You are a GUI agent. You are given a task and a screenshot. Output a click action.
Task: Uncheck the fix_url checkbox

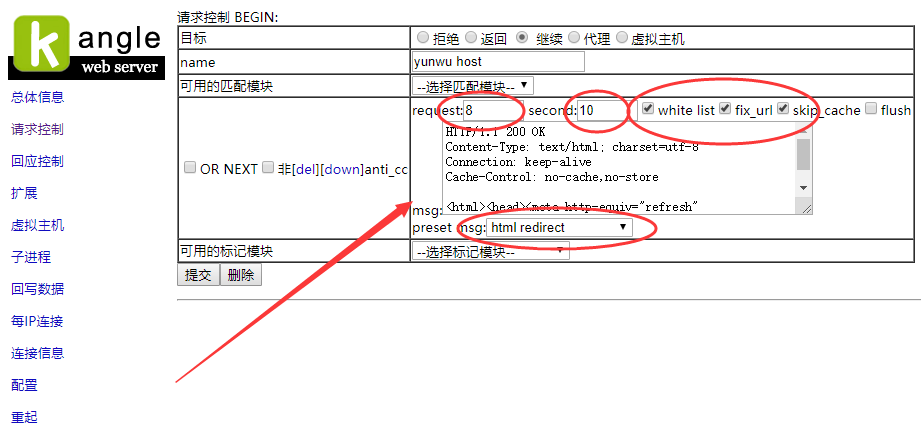tap(725, 109)
